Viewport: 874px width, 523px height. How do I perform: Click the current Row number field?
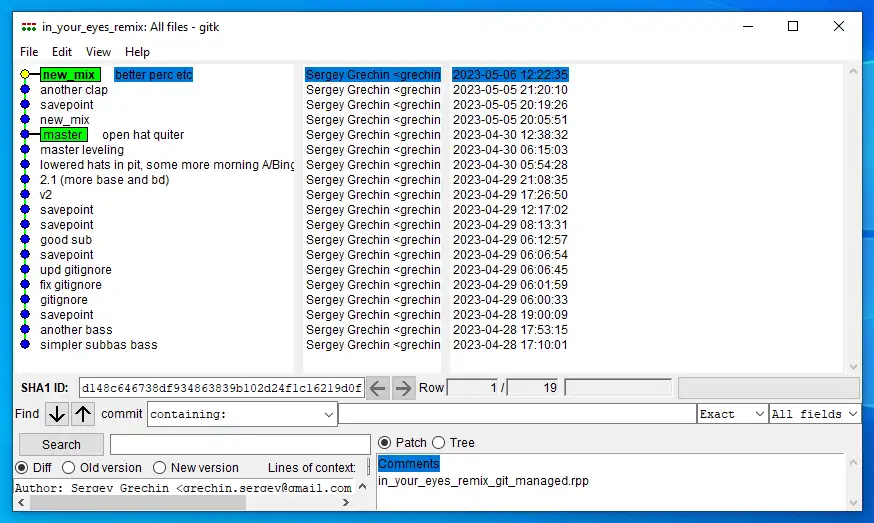473,388
